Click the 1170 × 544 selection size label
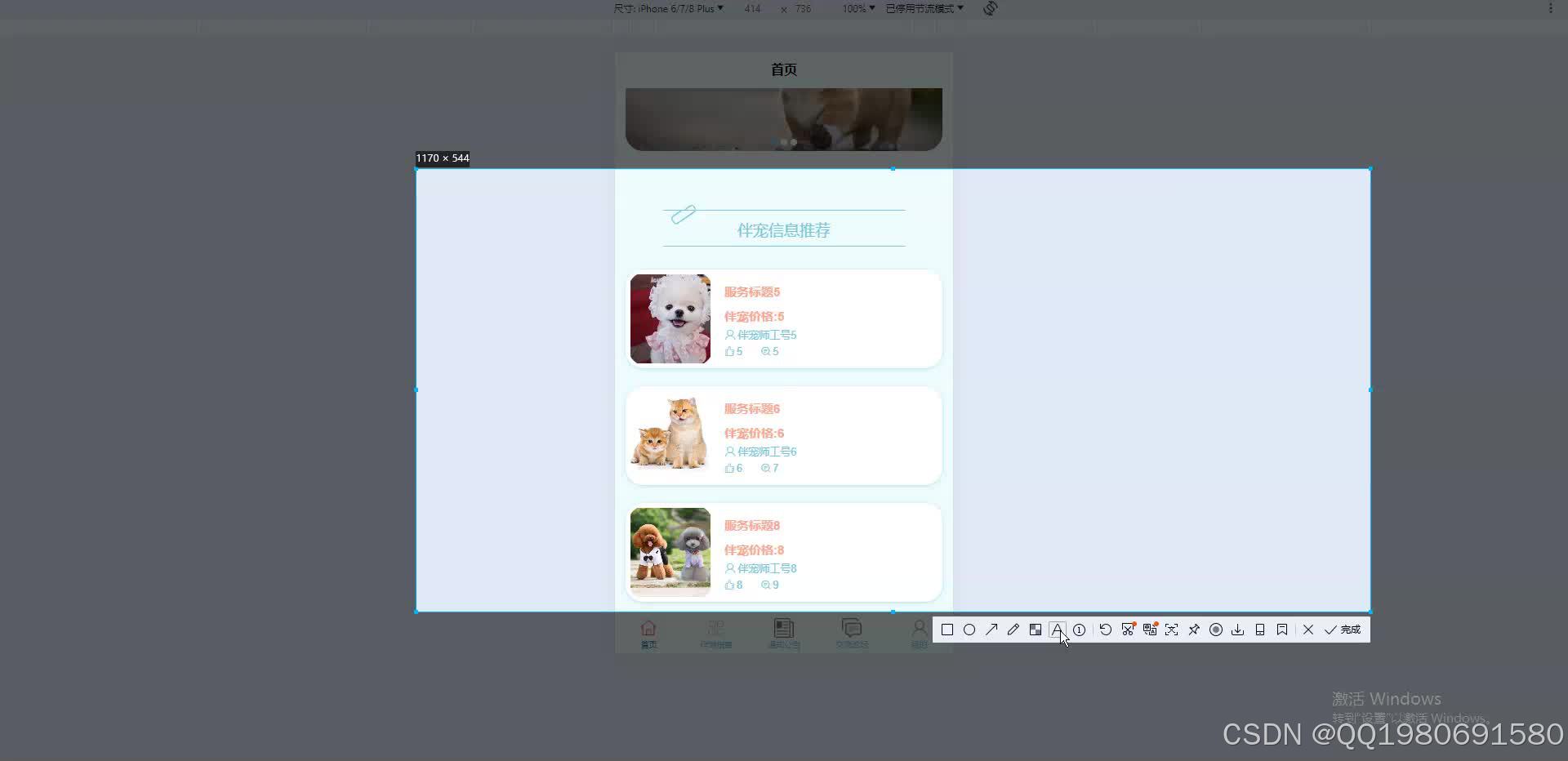This screenshot has width=1568, height=761. (443, 158)
